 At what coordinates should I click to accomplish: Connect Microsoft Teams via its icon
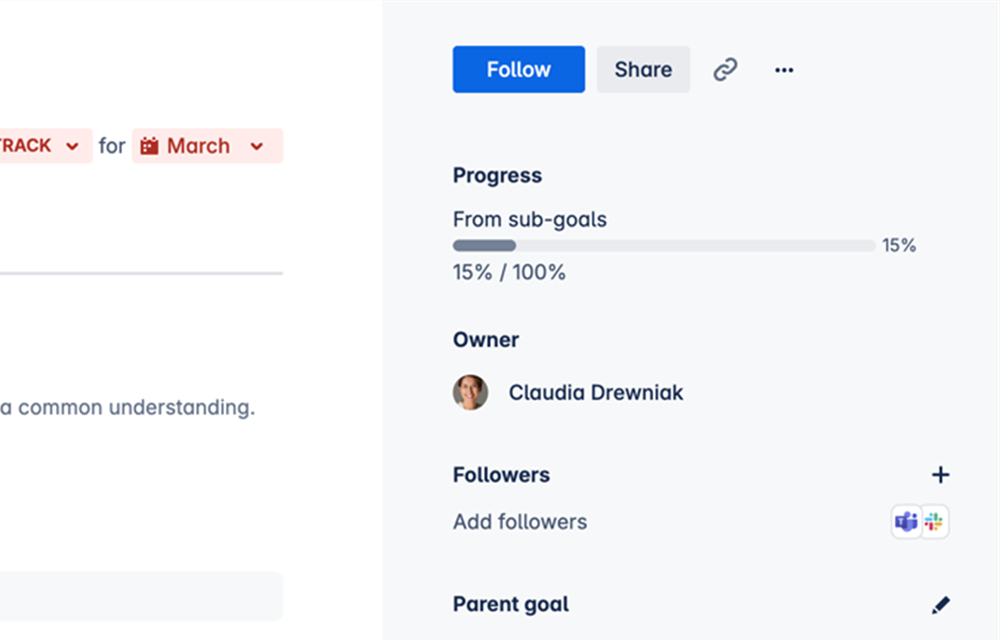(x=906, y=522)
